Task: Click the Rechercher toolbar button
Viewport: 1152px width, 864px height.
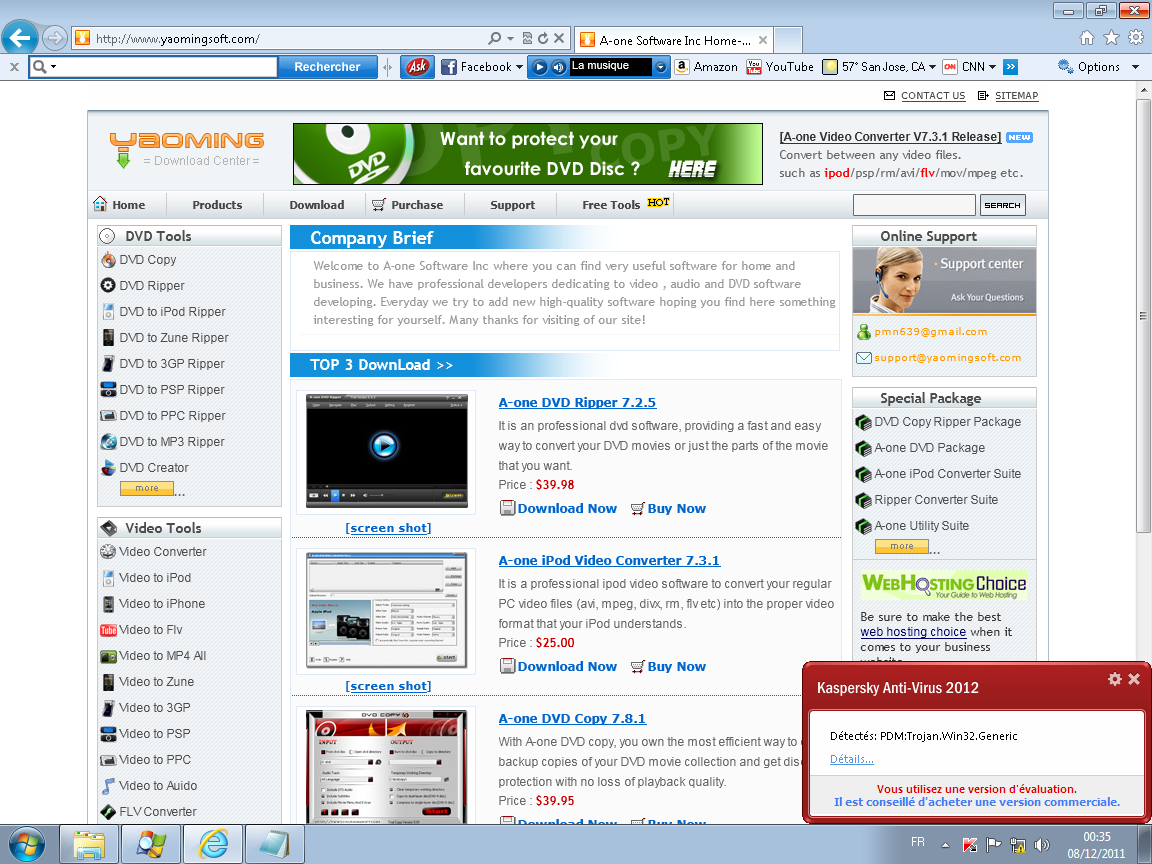Action: tap(327, 67)
